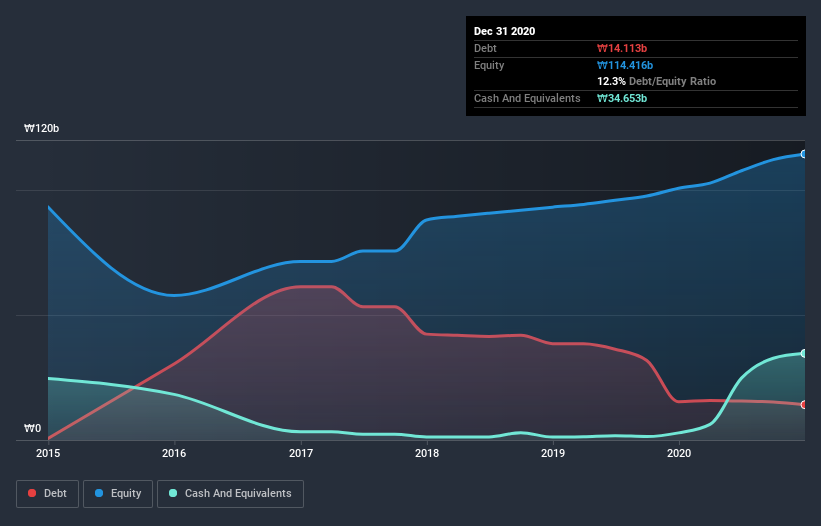Click the Debt endpoint marker at Dec 2020
Image resolution: width=821 pixels, height=526 pixels.
pos(804,405)
